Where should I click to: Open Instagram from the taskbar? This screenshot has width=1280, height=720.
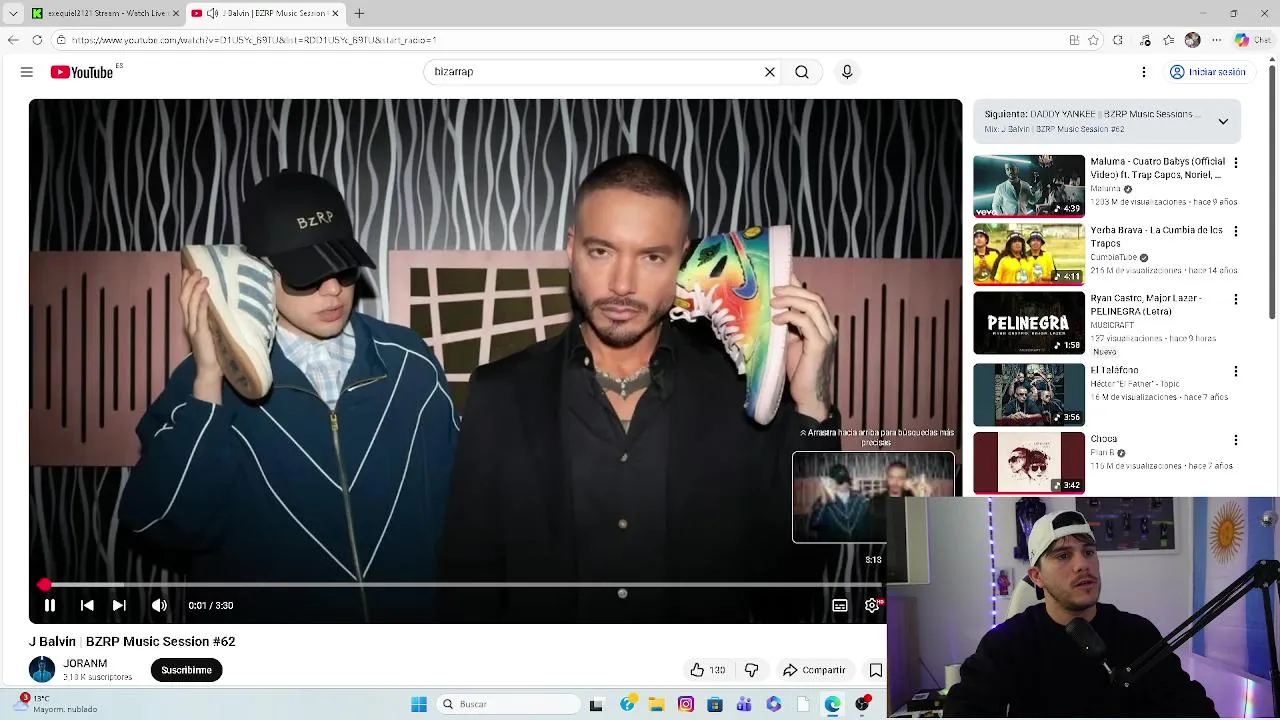coord(686,704)
